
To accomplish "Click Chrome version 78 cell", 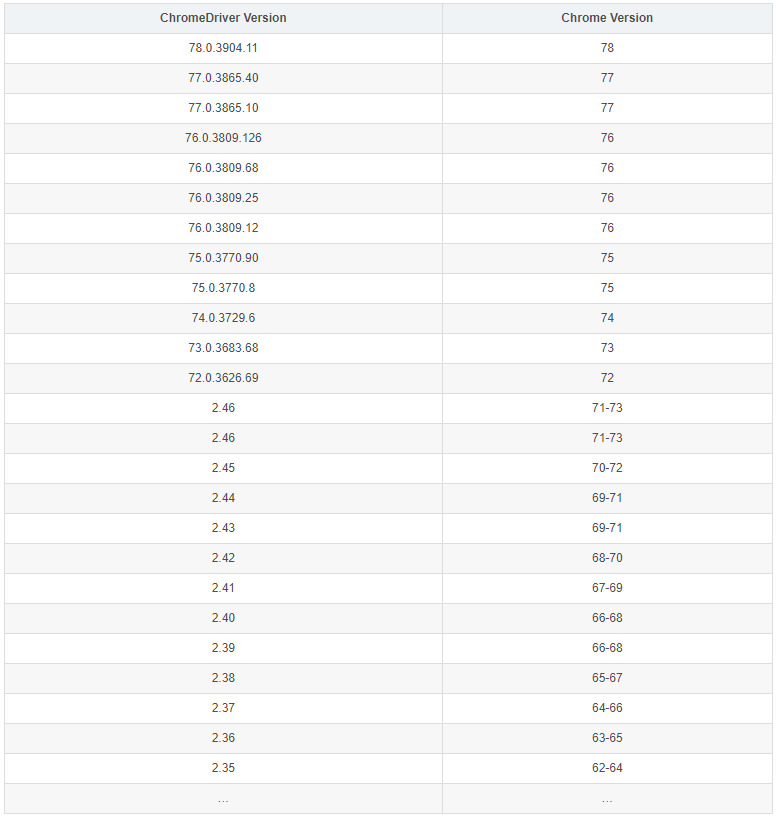I will 607,48.
